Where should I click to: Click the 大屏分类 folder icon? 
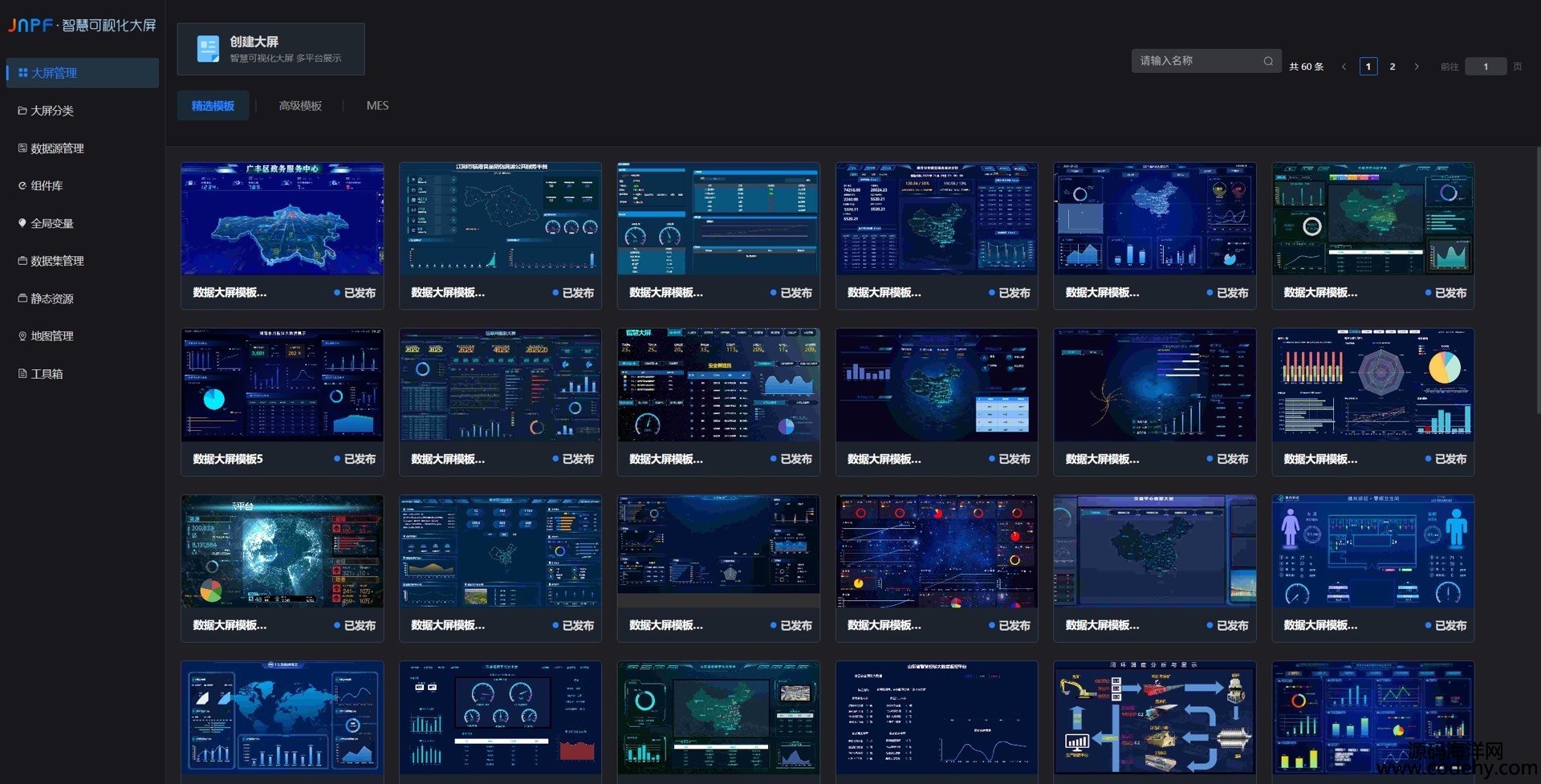point(22,111)
